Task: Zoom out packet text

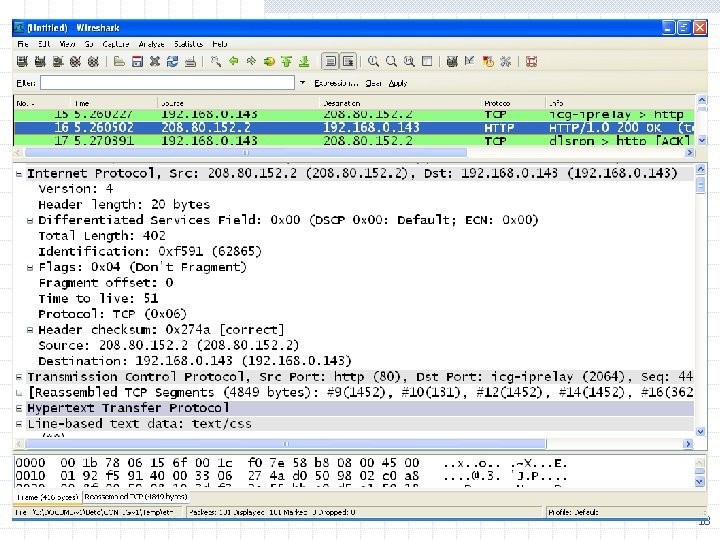Action: point(391,61)
